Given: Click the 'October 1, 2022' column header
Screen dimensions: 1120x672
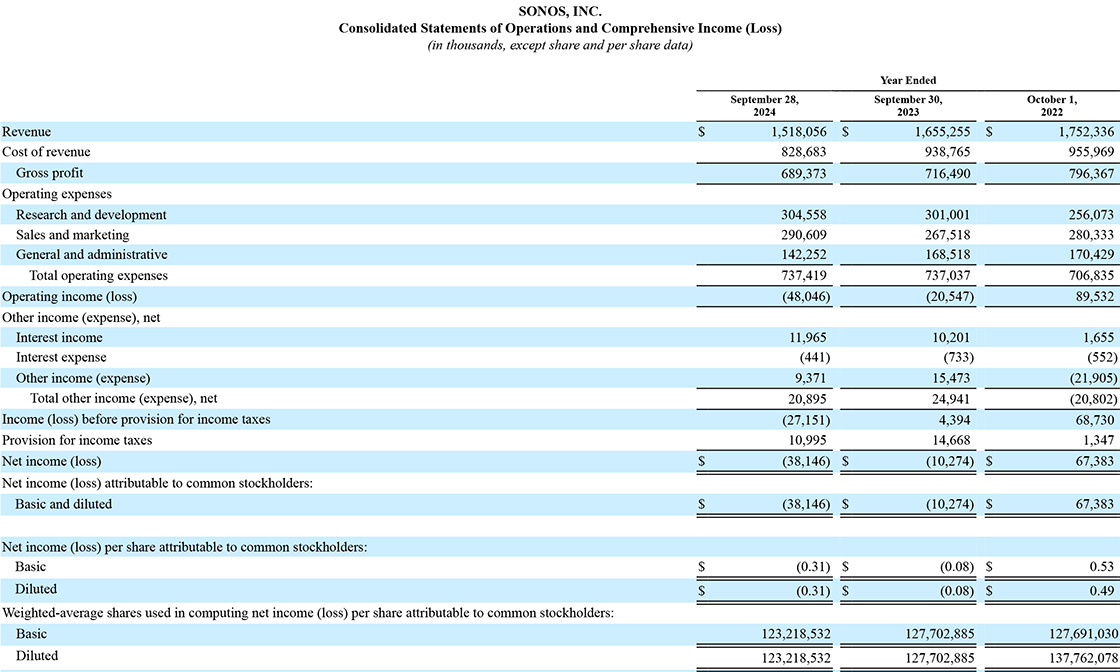Looking at the screenshot, I should coord(1051,106).
